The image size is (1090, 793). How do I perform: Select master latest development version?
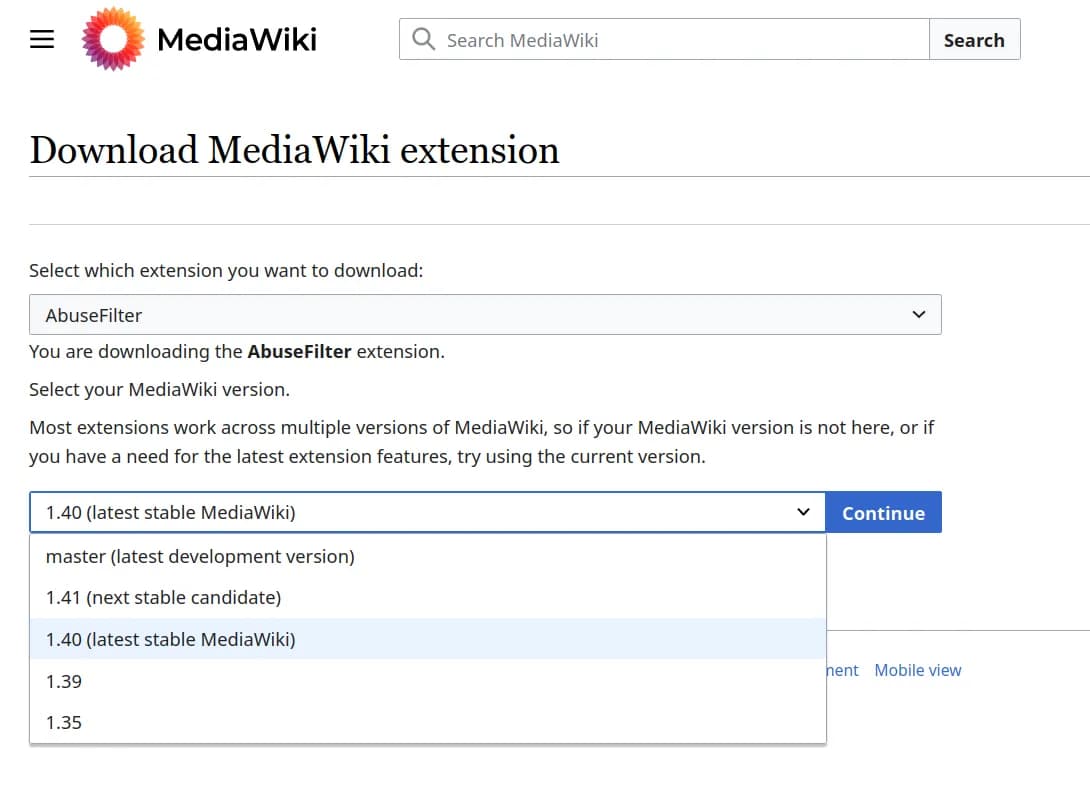coord(199,556)
